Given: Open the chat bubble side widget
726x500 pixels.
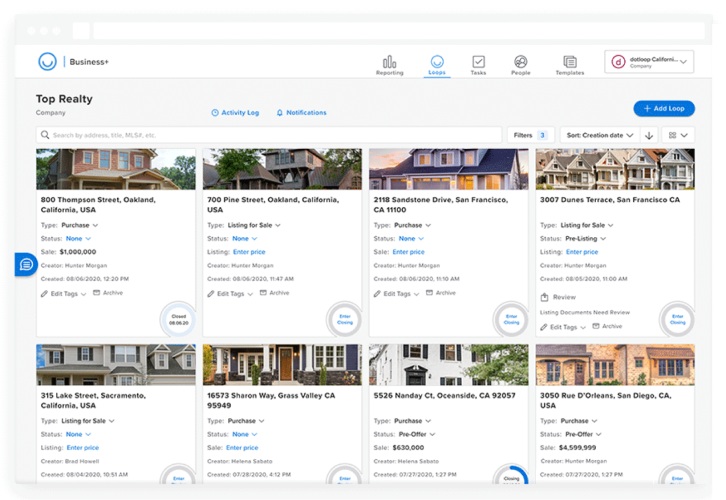Looking at the screenshot, I should pos(26,264).
